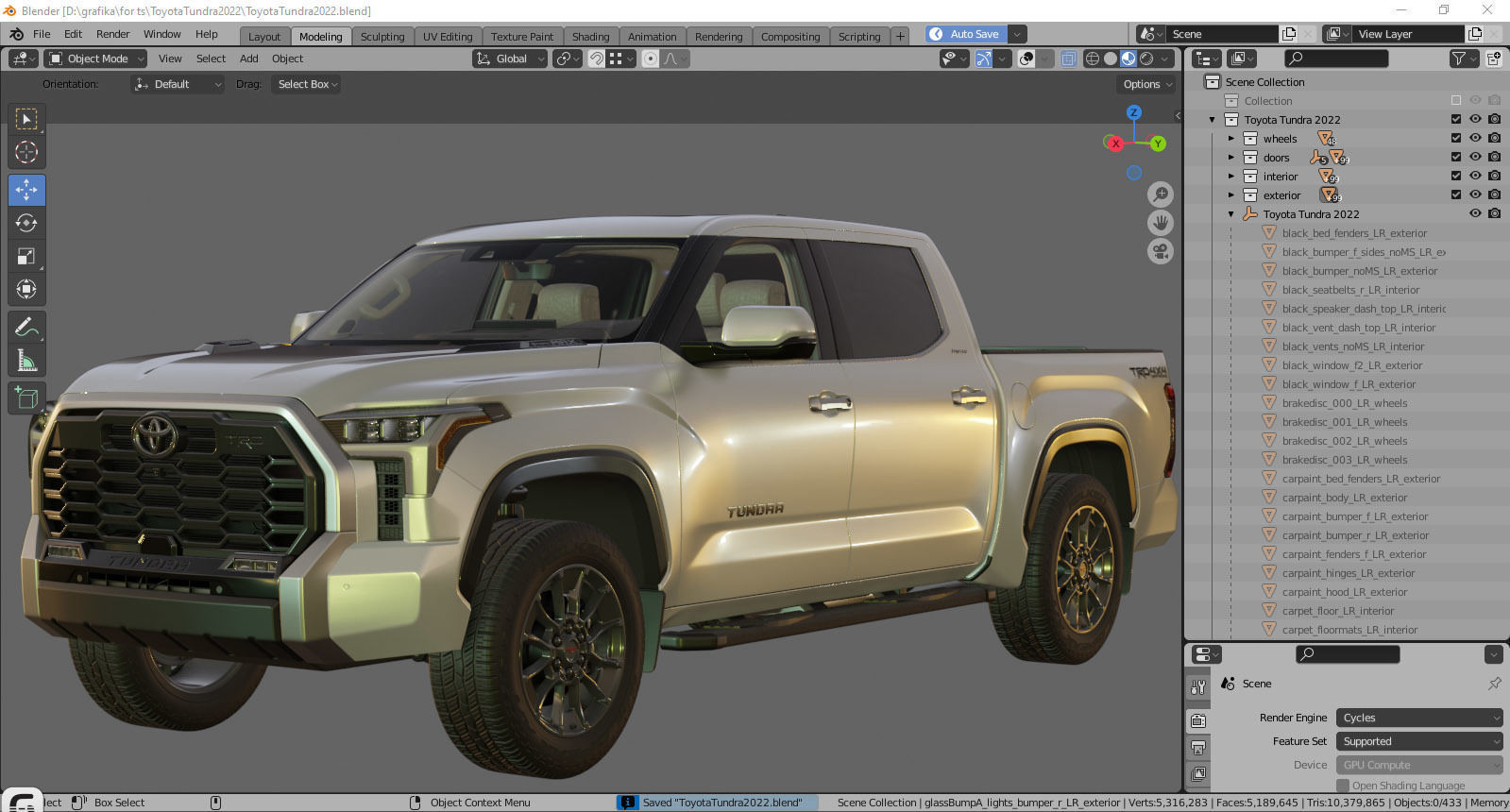Image resolution: width=1510 pixels, height=812 pixels.
Task: Open the Select Box drag dropdown
Action: click(307, 84)
